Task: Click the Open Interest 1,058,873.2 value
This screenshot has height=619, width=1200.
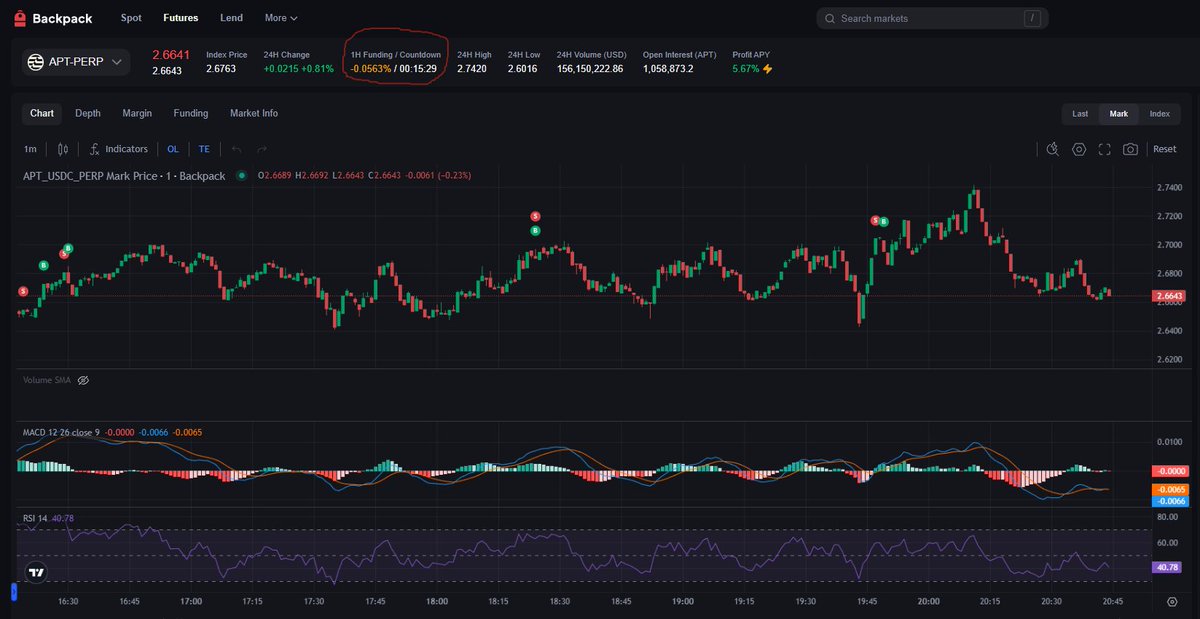Action: tap(668, 69)
